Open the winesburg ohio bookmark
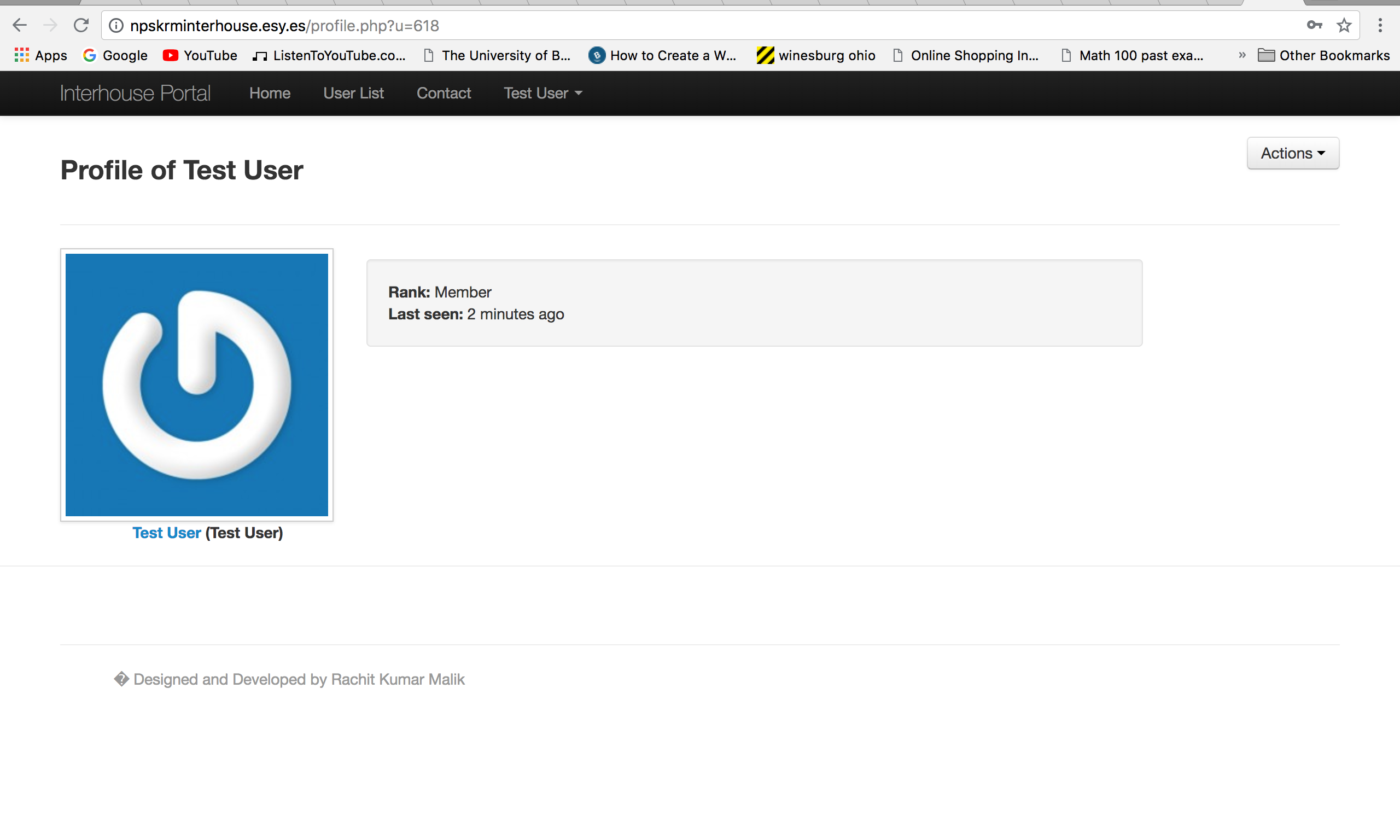The image size is (1400, 840). (815, 55)
